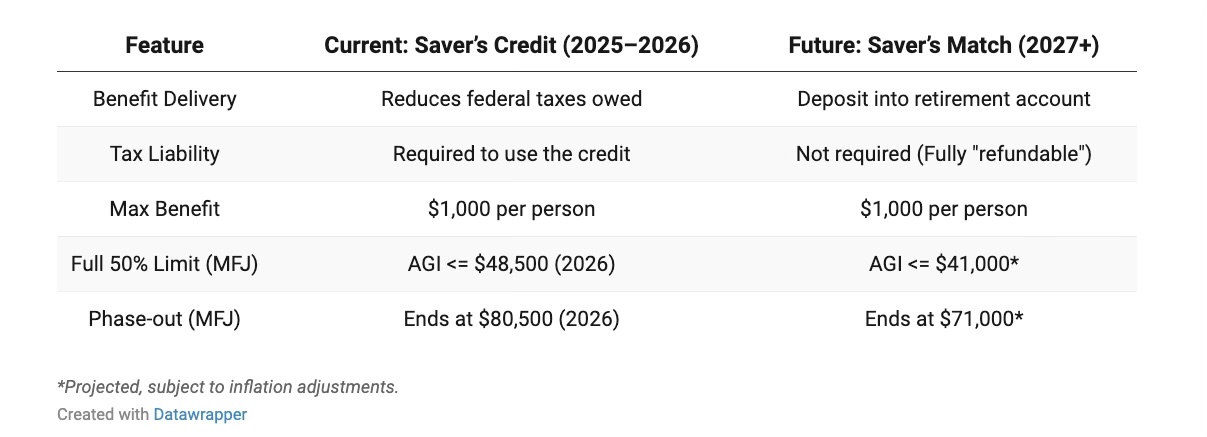
Task: Select $1,000 per person under Saver's Match
Action: pos(943,209)
